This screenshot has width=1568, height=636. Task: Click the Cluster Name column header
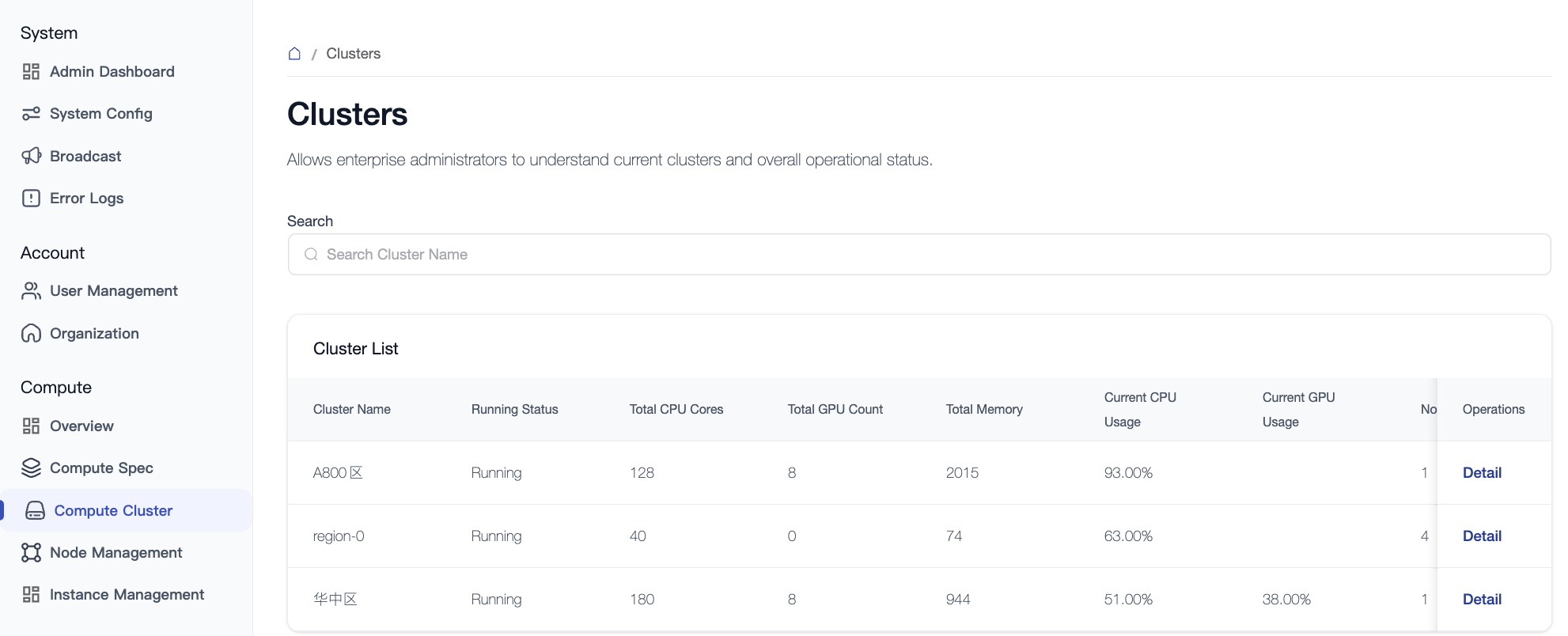tap(352, 410)
